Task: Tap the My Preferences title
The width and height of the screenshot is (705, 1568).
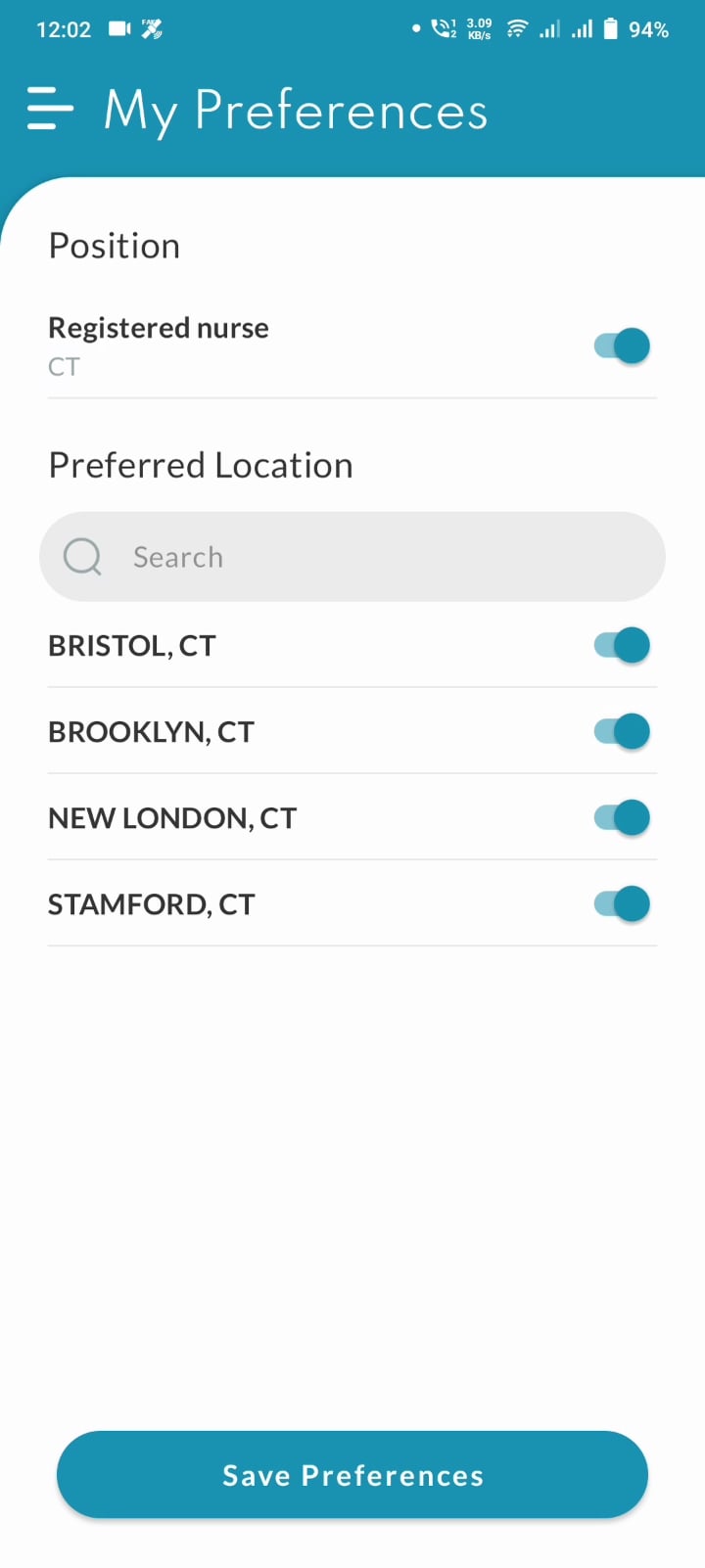Action: tap(296, 111)
